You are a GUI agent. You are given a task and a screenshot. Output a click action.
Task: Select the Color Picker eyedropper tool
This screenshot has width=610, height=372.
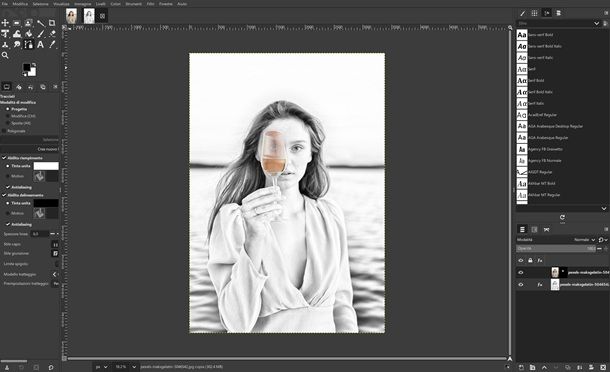[x=52, y=45]
